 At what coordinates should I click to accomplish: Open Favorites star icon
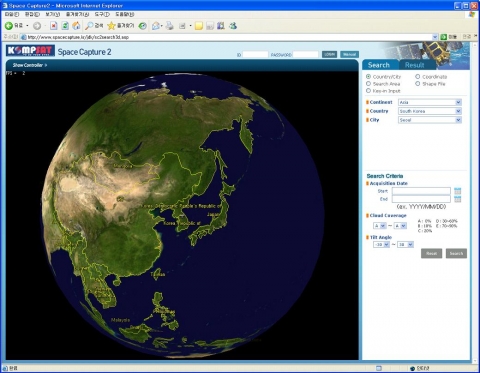(x=111, y=26)
